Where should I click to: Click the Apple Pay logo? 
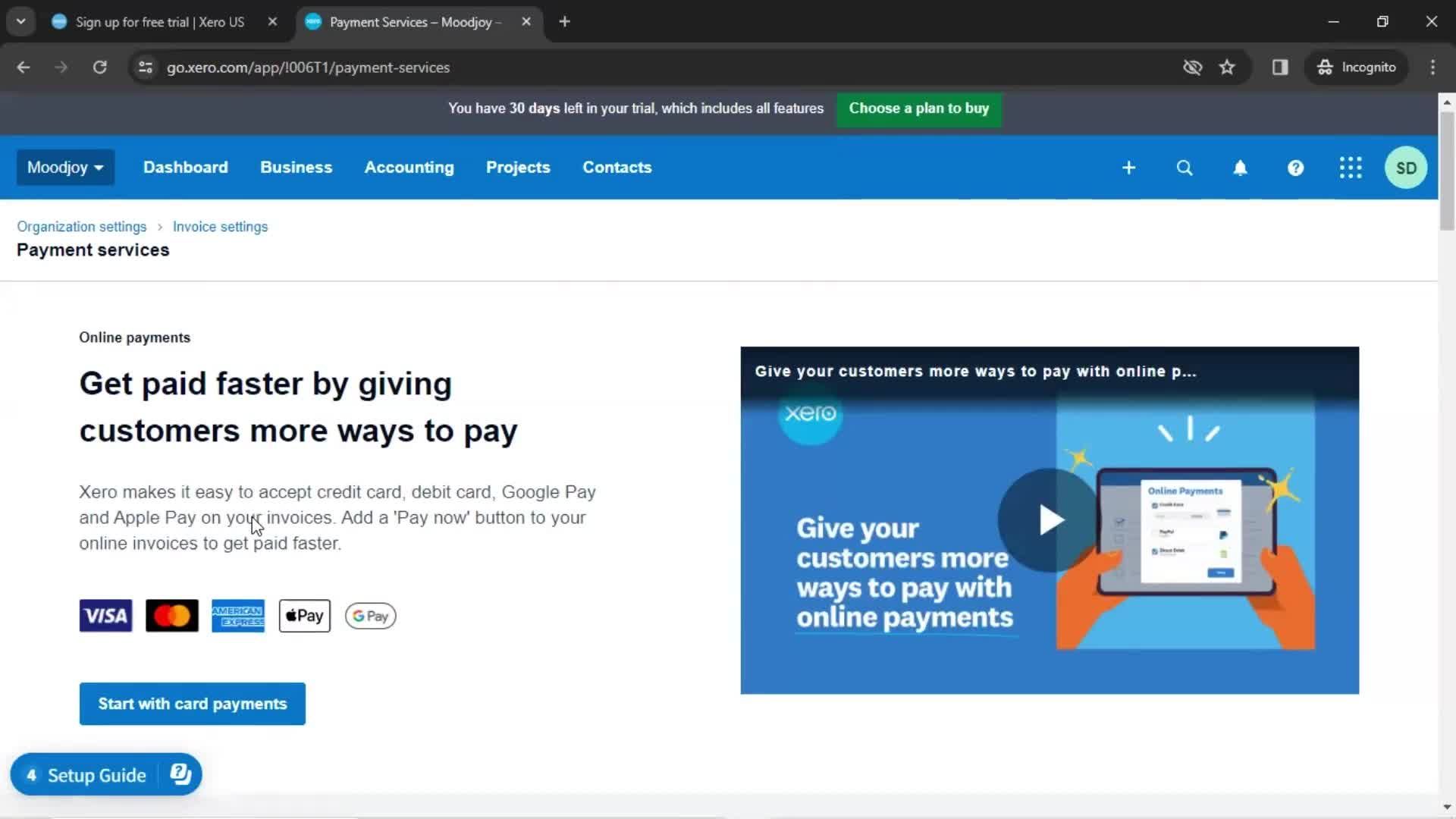point(305,616)
